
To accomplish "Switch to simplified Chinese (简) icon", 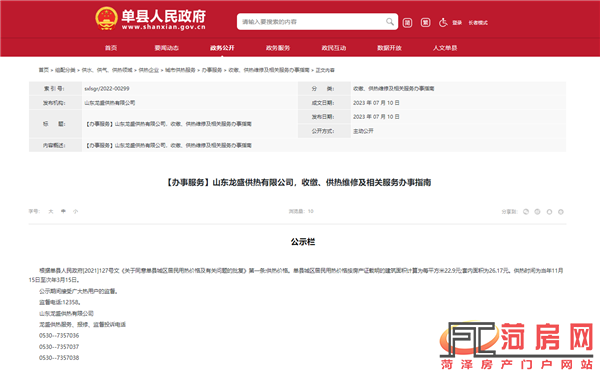I will tap(407, 23).
